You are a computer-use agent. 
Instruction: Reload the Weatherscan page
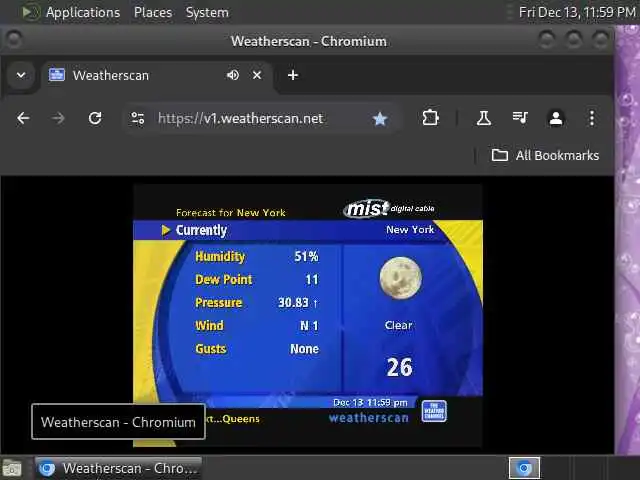(x=95, y=118)
